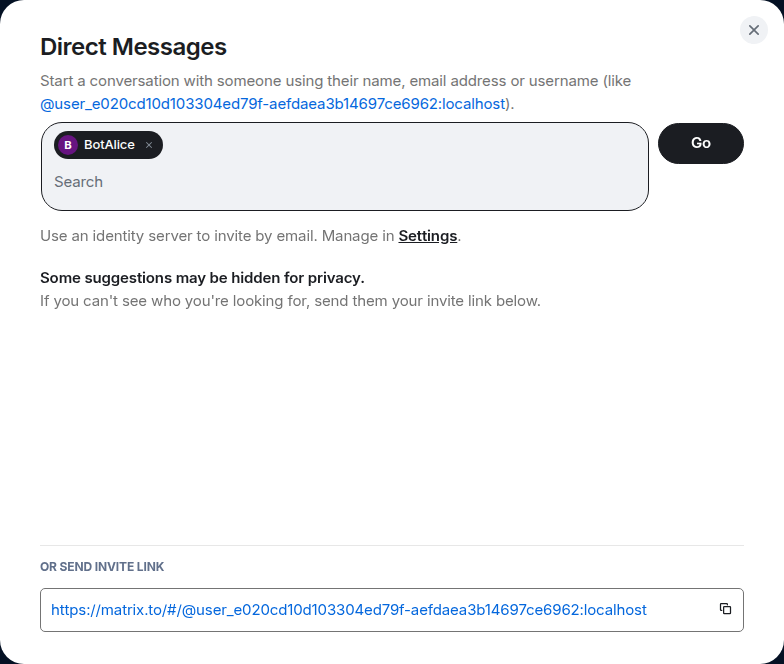Open the Settings link

(427, 236)
